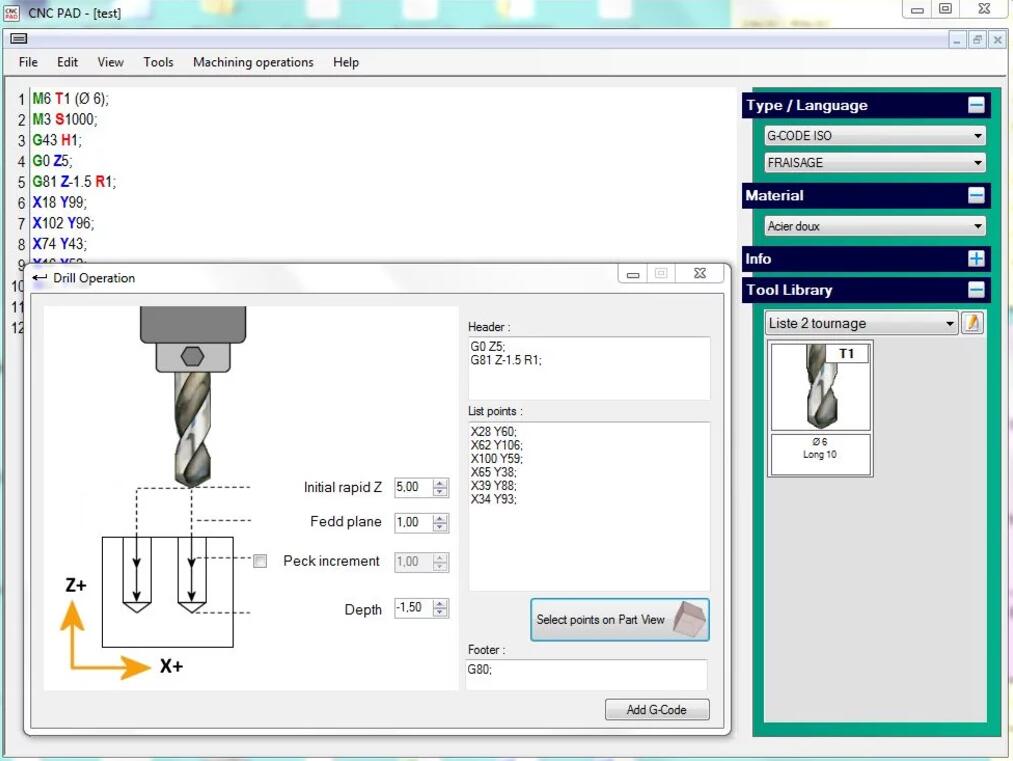1013x761 pixels.
Task: Close the inner test document window
Action: (x=997, y=40)
